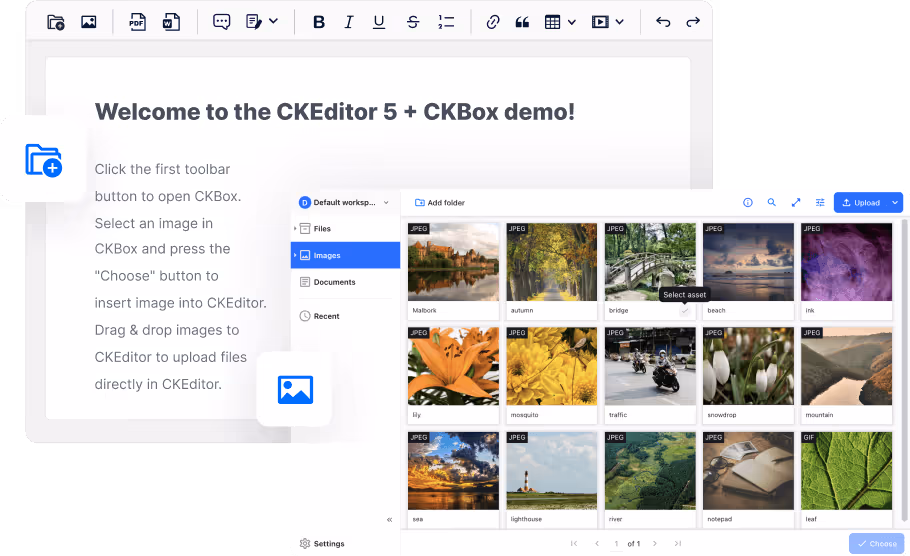Expand the Default workspace selector
This screenshot has height=556, width=910.
tap(344, 203)
